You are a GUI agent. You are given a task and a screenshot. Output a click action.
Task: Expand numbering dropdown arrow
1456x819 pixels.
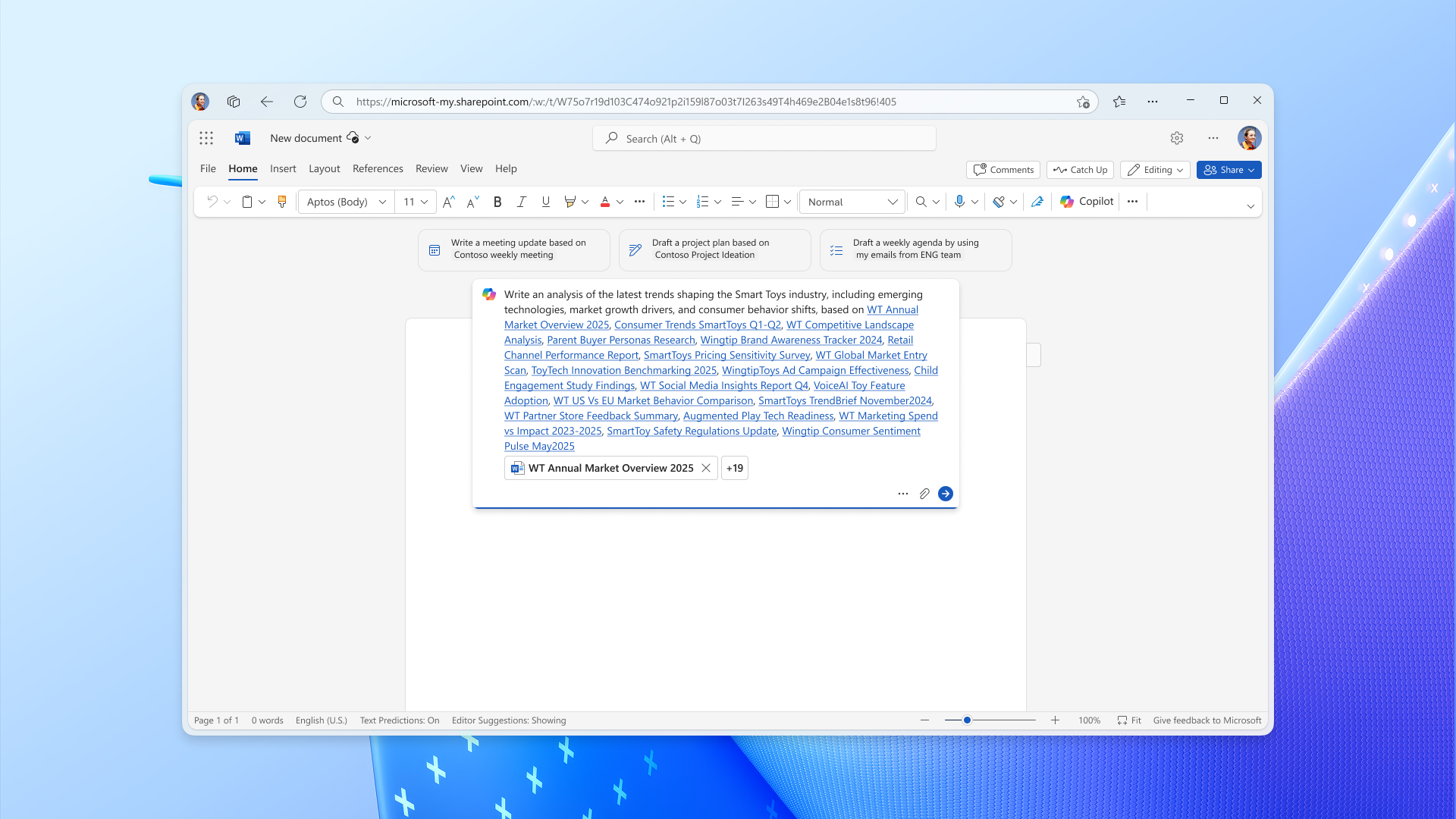click(x=717, y=202)
